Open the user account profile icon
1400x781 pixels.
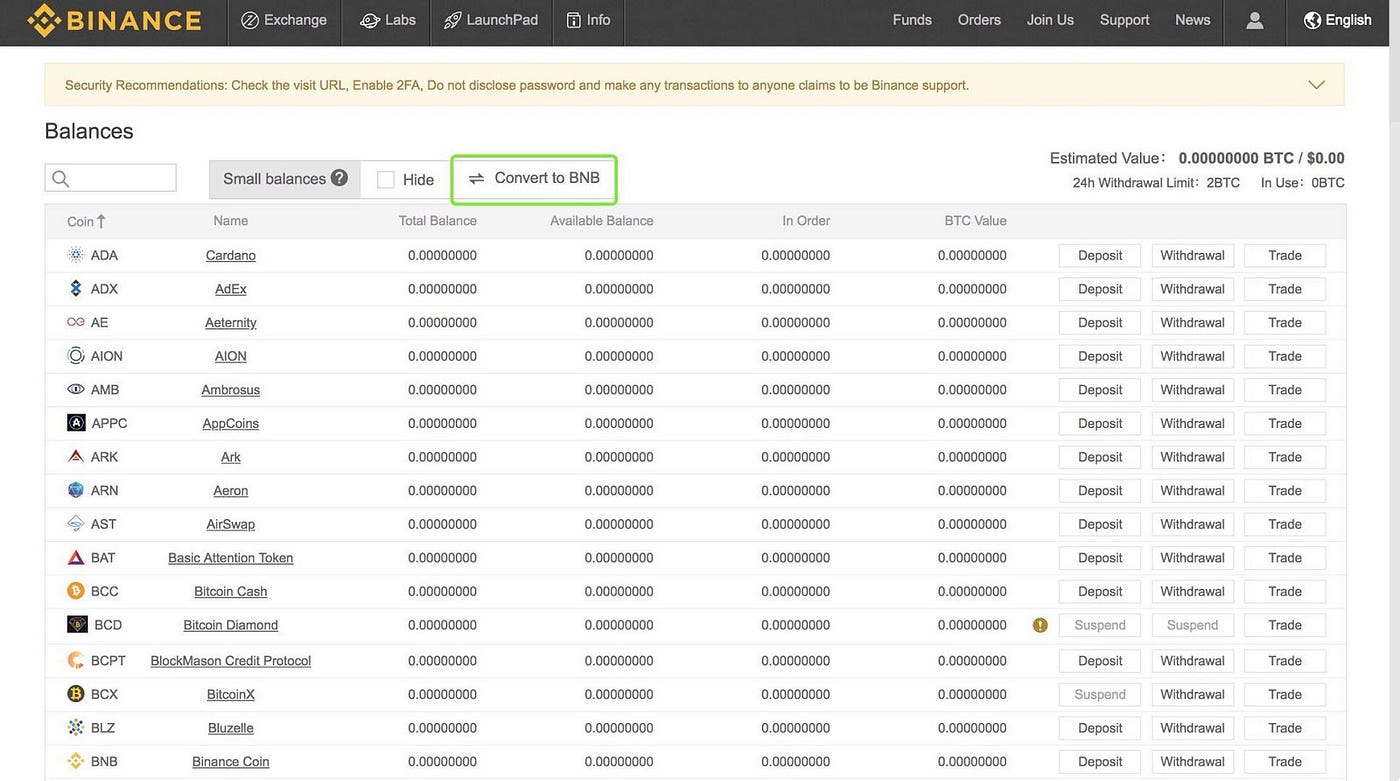point(1254,20)
